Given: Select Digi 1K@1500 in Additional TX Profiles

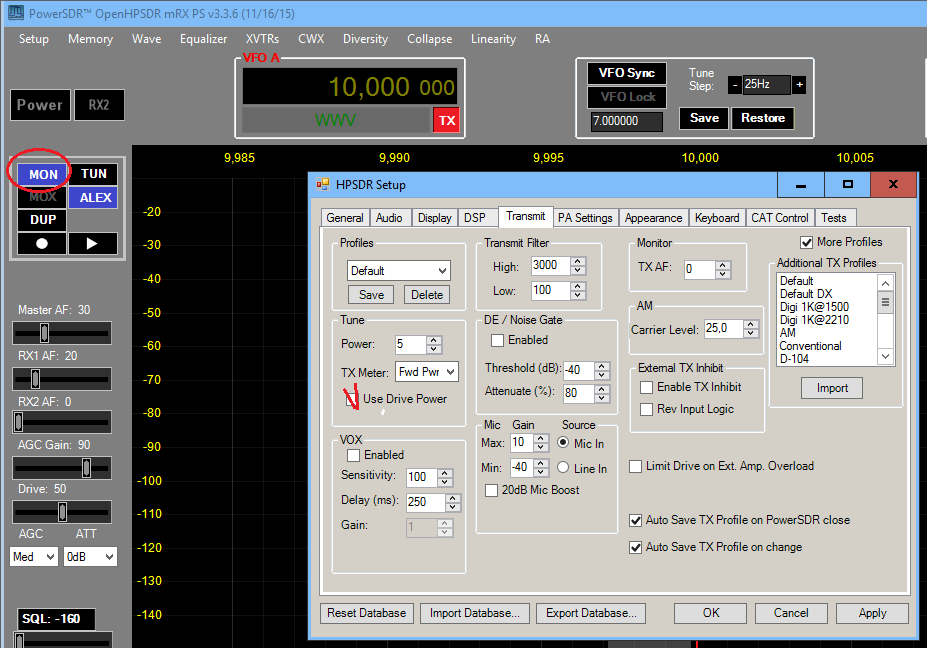Looking at the screenshot, I should tap(814, 307).
